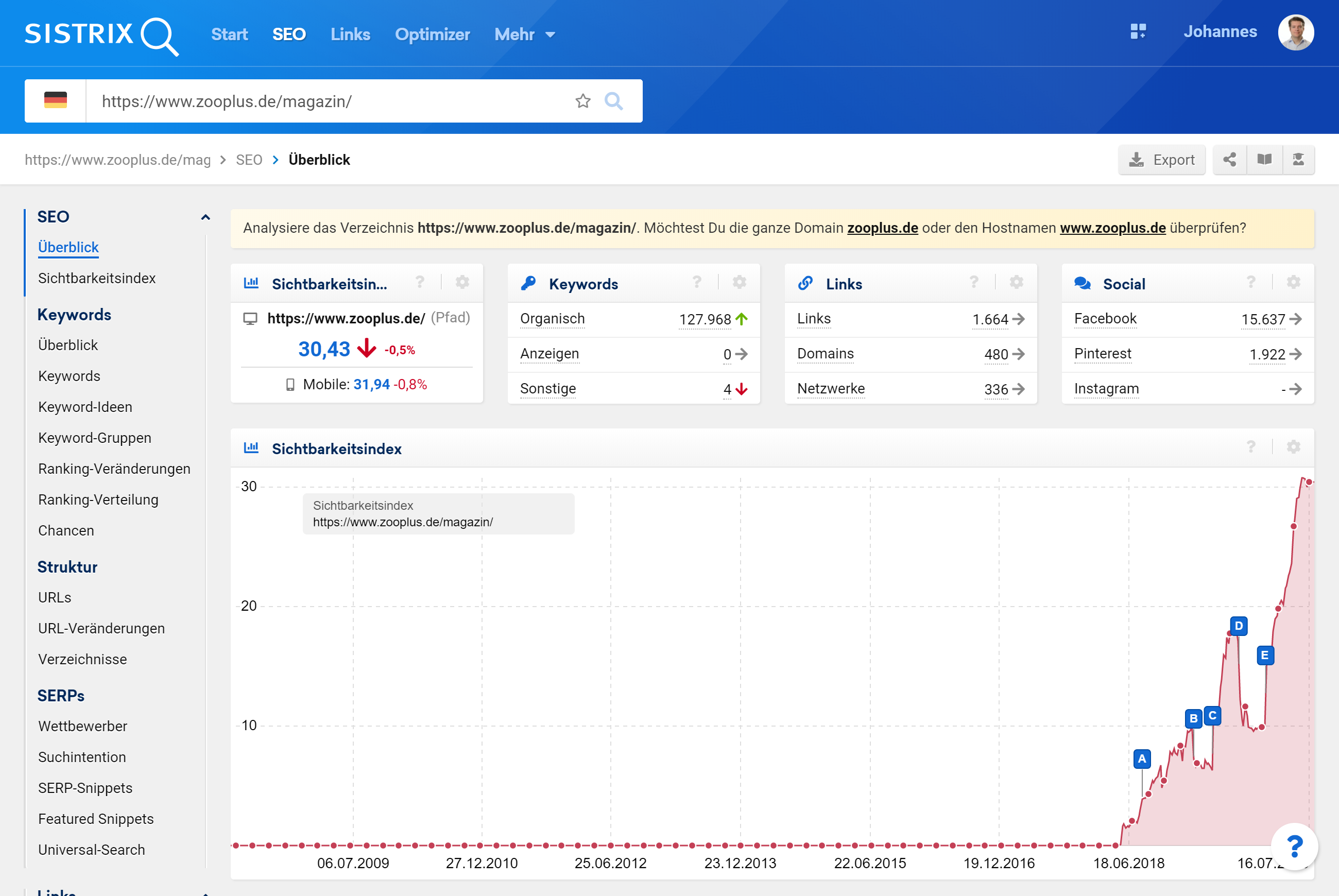Open the apps grid icon near Johannes
The height and width of the screenshot is (896, 1339).
1138,31
